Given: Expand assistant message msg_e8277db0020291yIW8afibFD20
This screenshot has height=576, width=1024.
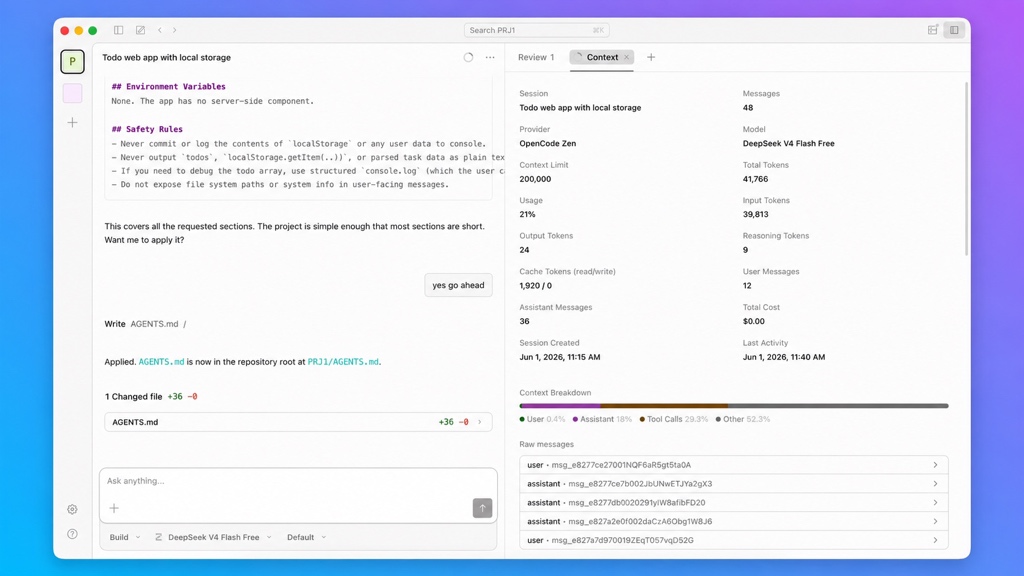Looking at the screenshot, I should tap(733, 503).
